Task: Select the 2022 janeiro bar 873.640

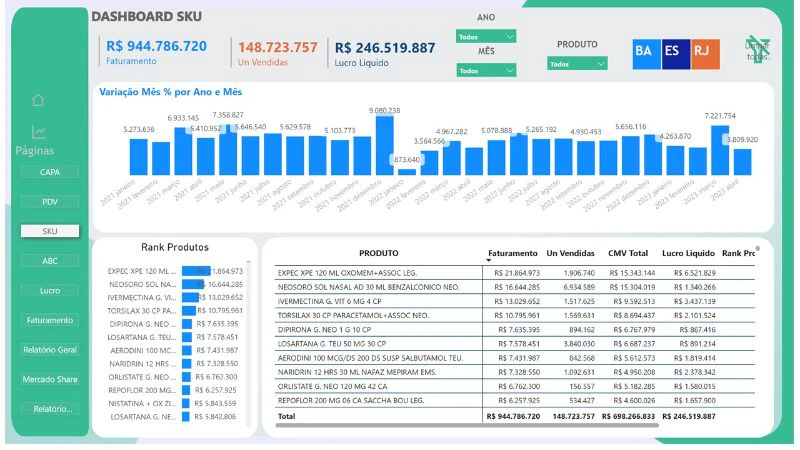Action: (x=407, y=172)
